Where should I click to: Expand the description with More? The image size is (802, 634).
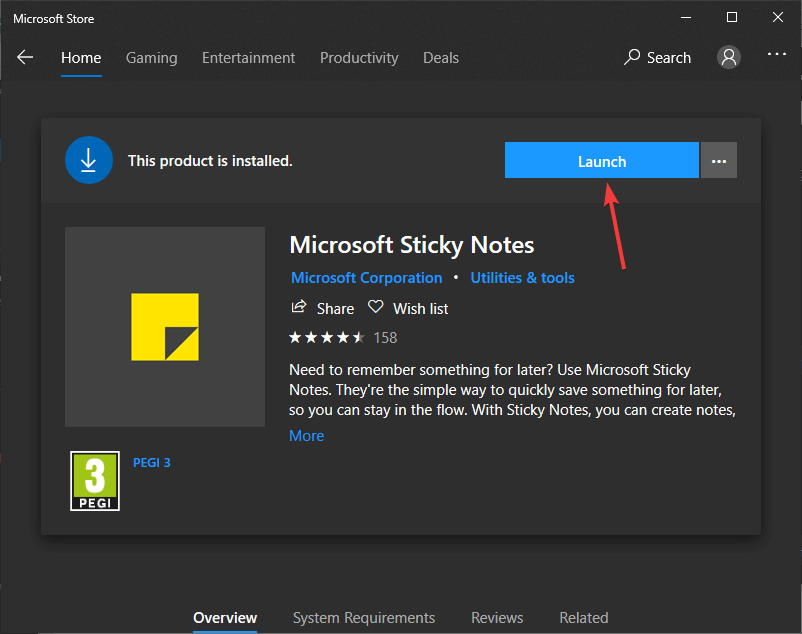[x=306, y=436]
